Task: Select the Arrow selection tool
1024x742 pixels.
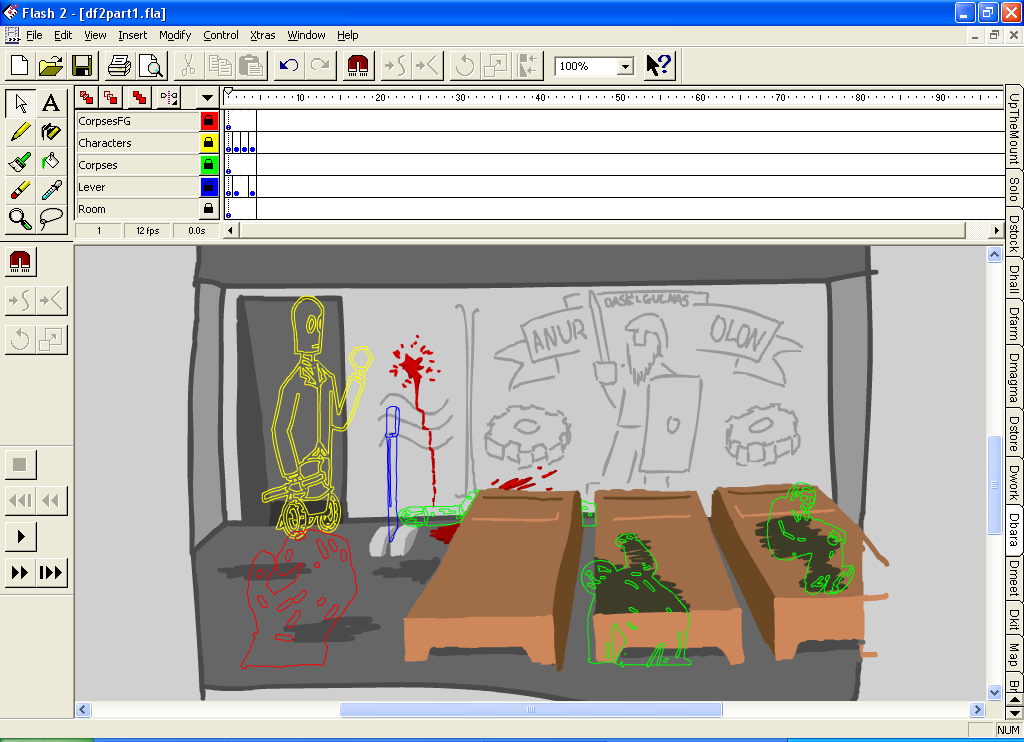Action: pos(20,102)
